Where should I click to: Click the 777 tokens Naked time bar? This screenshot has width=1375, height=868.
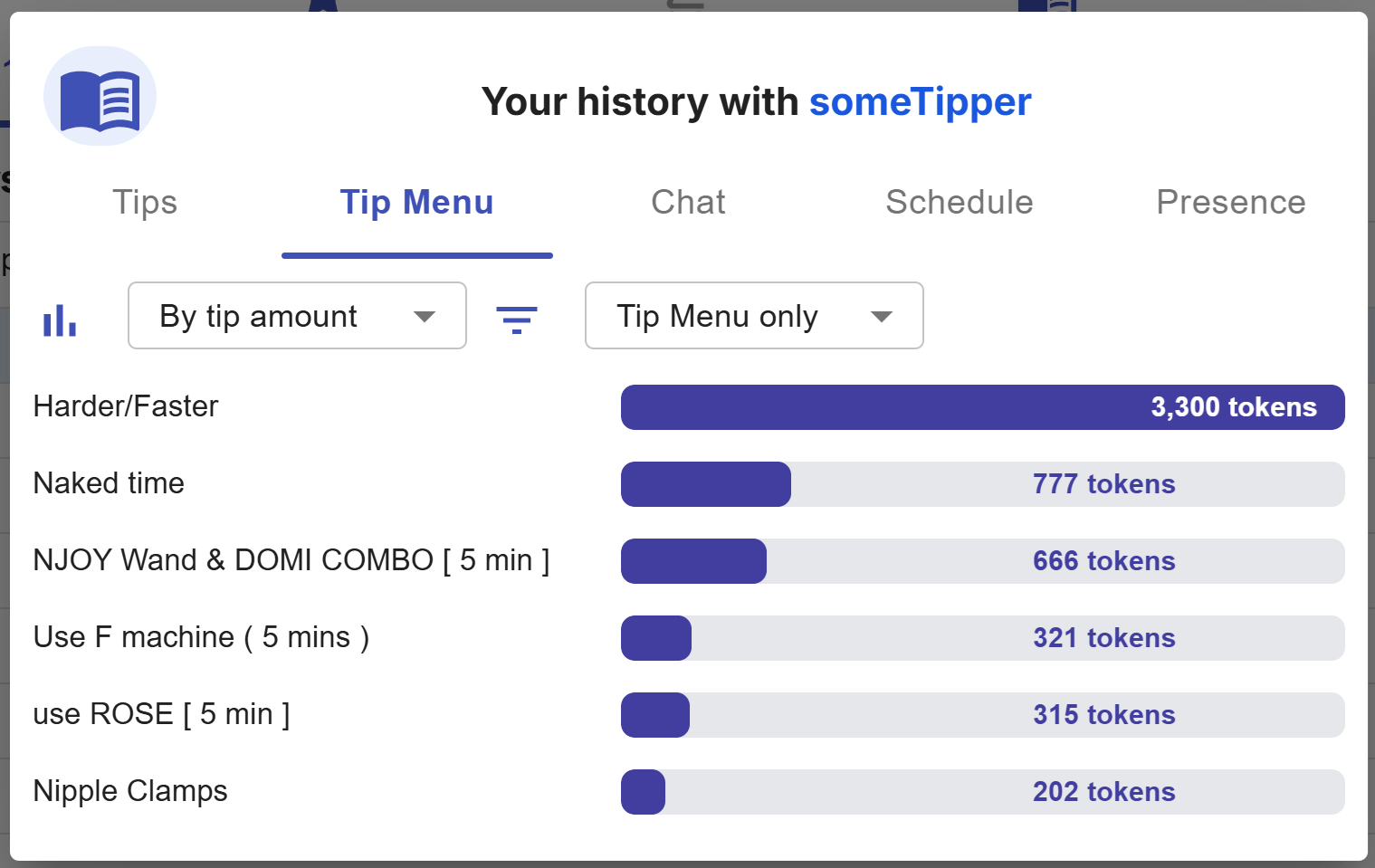(983, 484)
